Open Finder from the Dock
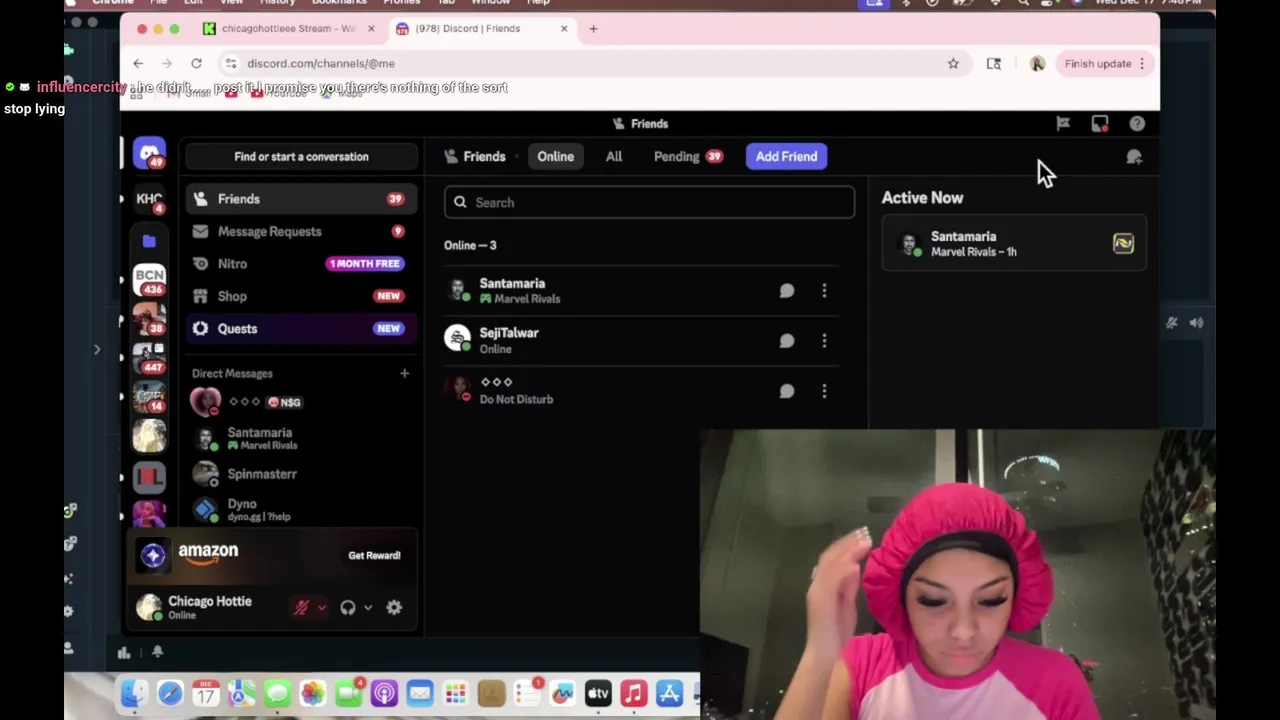The width and height of the screenshot is (1280, 720). pyautogui.click(x=134, y=693)
